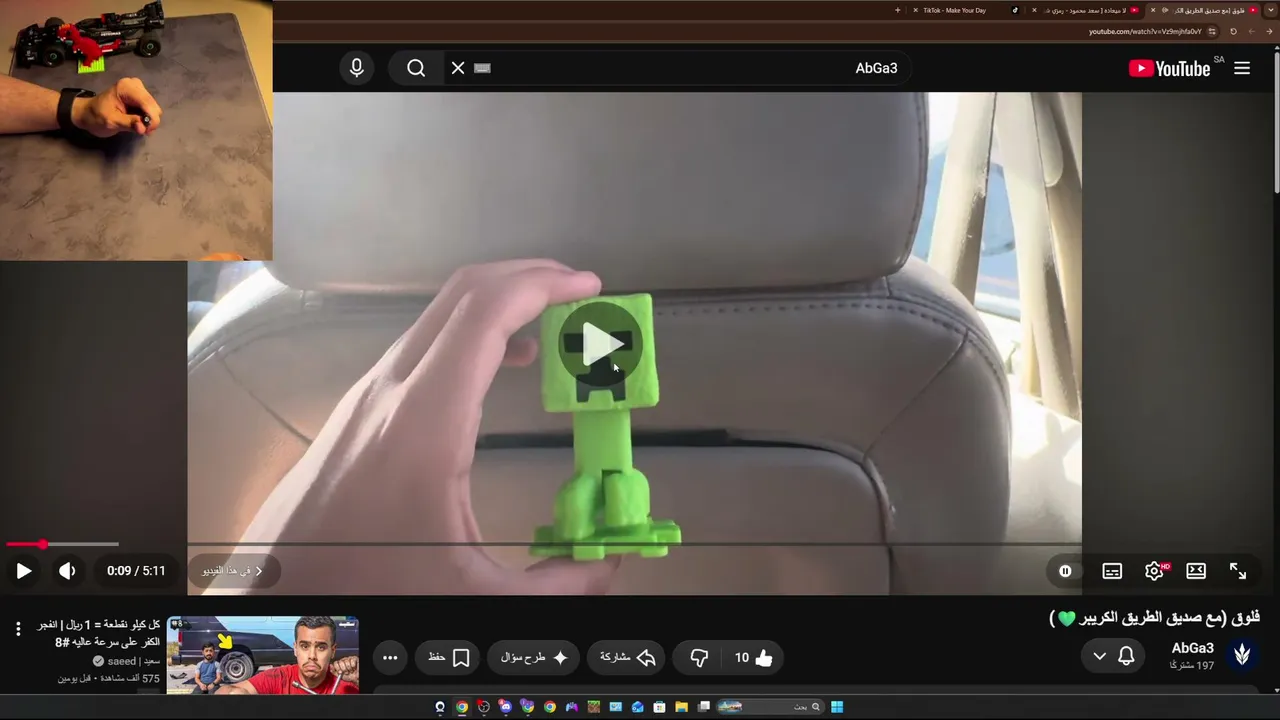Open the Windows Start menu
The image size is (1280, 720).
coord(837,707)
